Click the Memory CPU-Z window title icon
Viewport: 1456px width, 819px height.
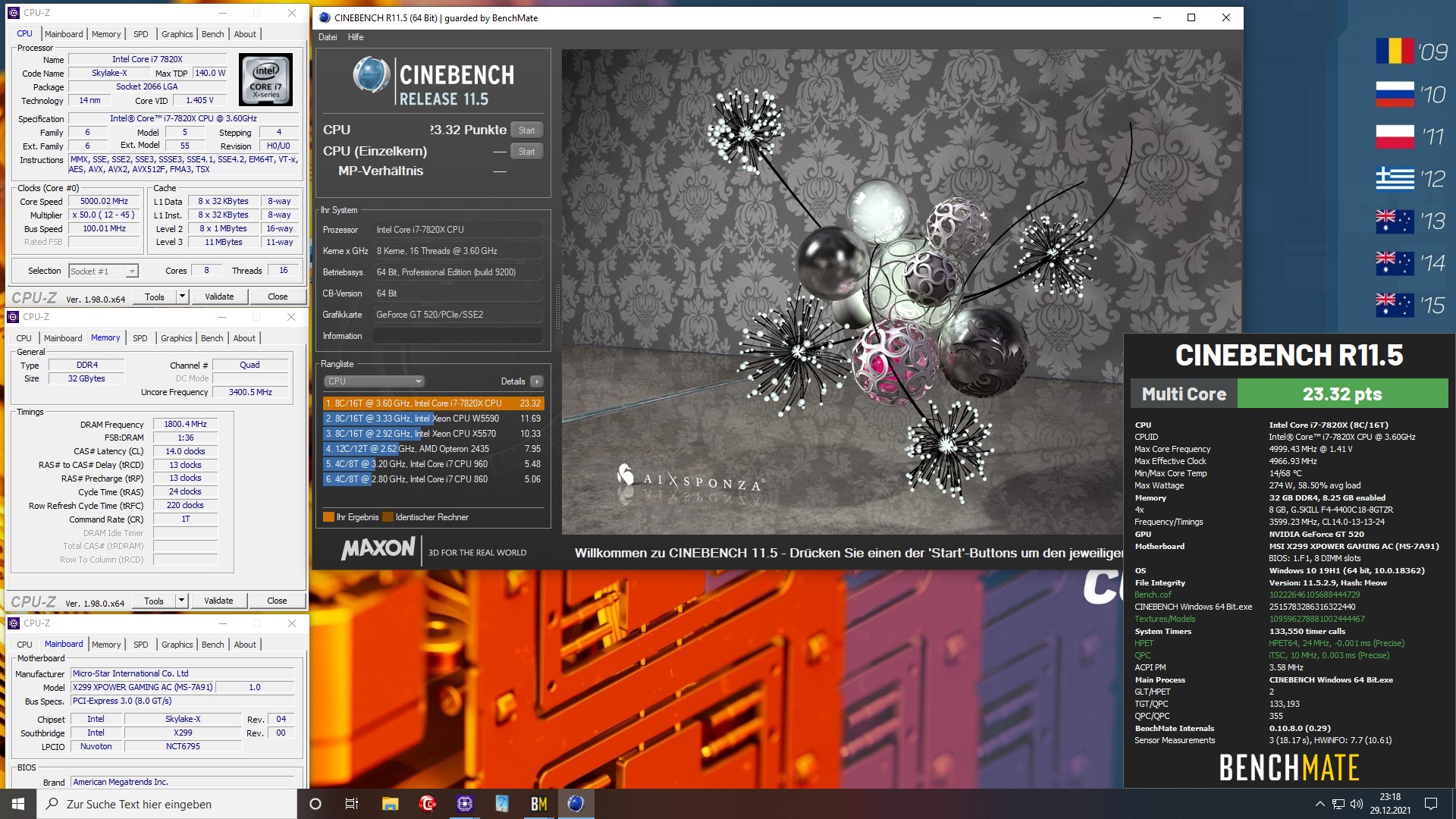coord(13,317)
